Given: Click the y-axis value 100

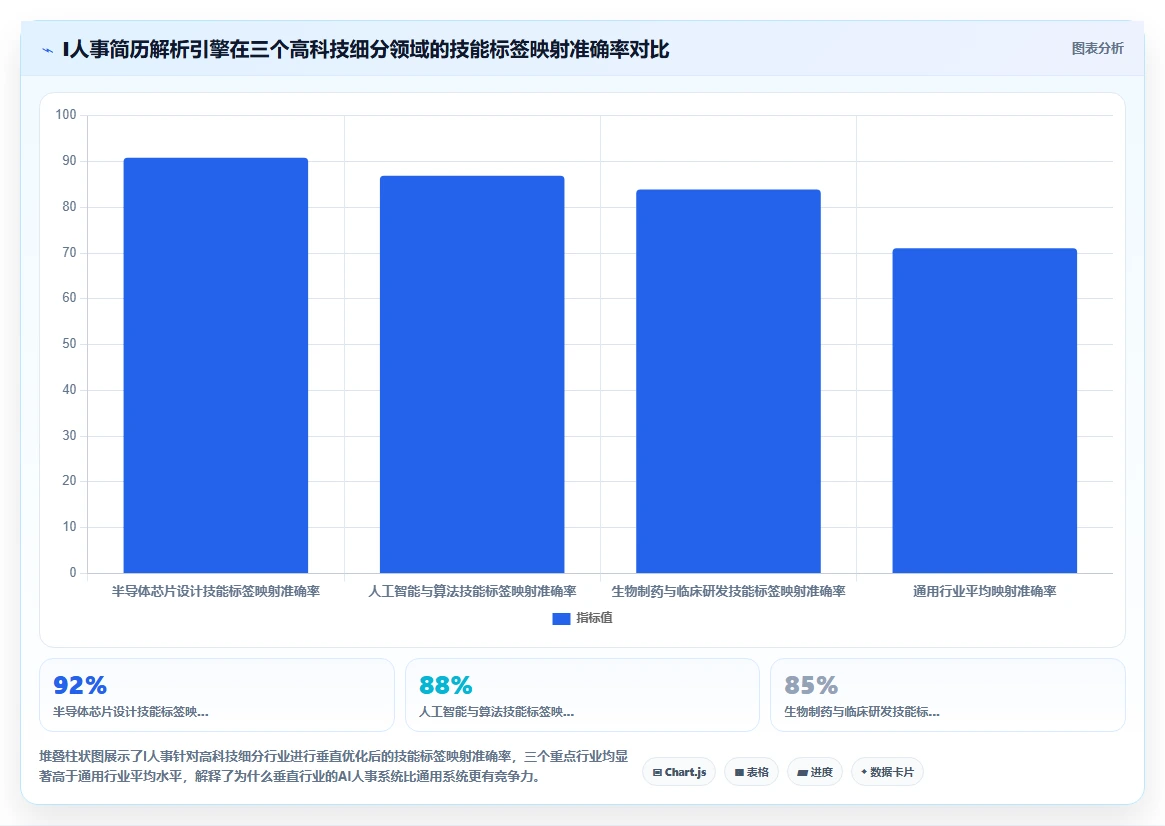Looking at the screenshot, I should click(66, 114).
